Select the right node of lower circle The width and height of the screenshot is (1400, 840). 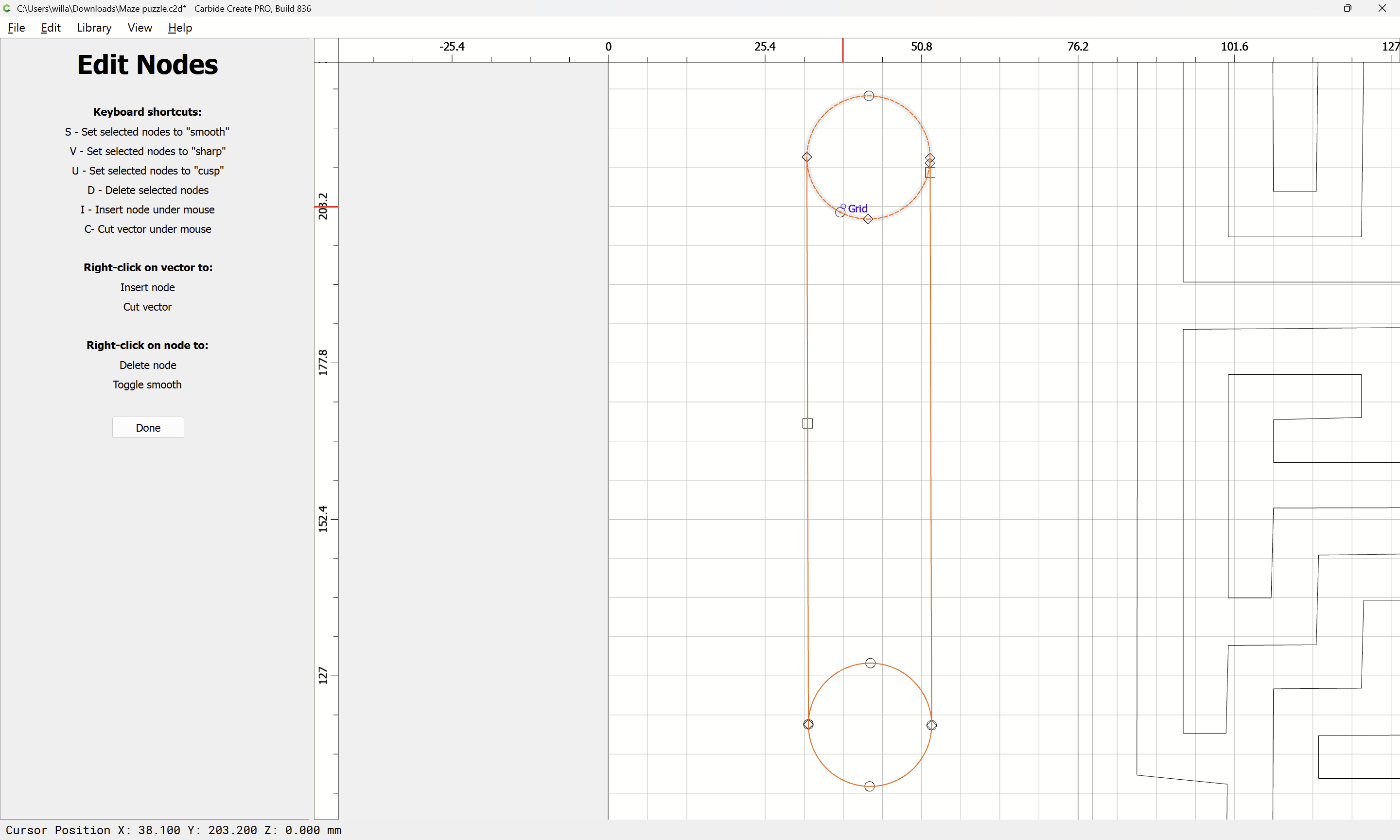click(x=931, y=725)
